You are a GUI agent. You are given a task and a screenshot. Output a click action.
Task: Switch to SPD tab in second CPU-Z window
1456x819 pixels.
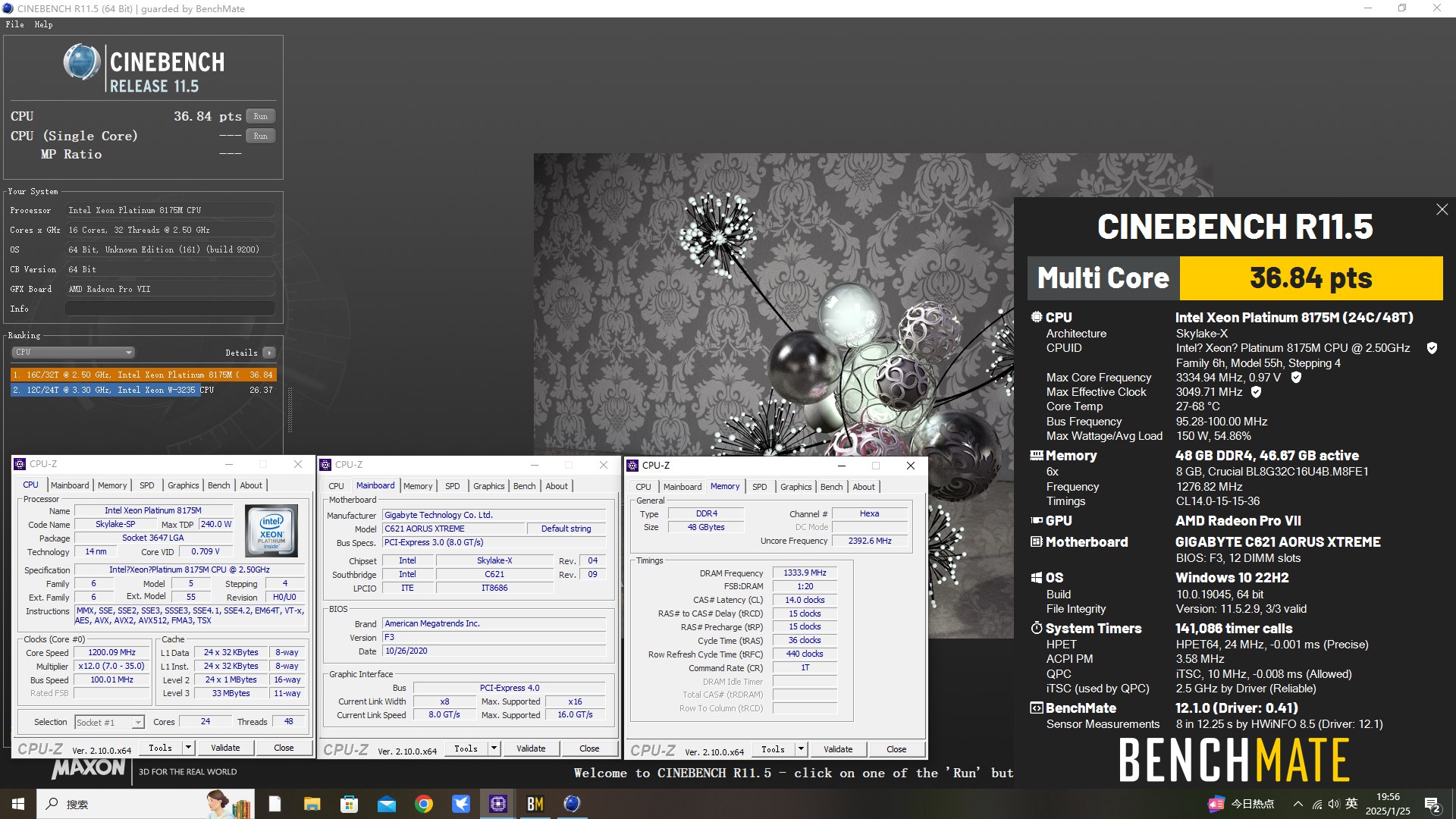pos(453,486)
